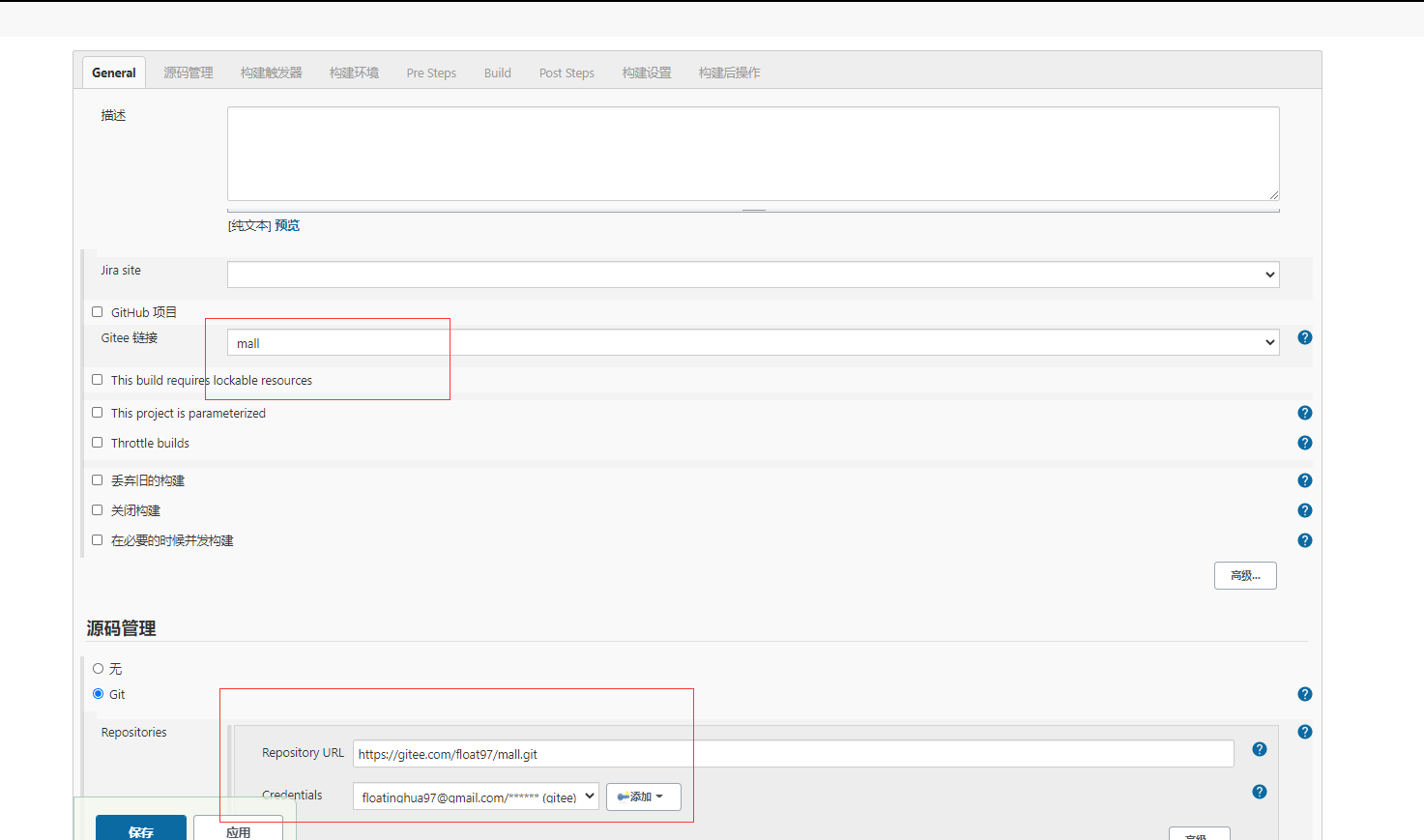Open the Credentials selection dropdown

pos(476,797)
